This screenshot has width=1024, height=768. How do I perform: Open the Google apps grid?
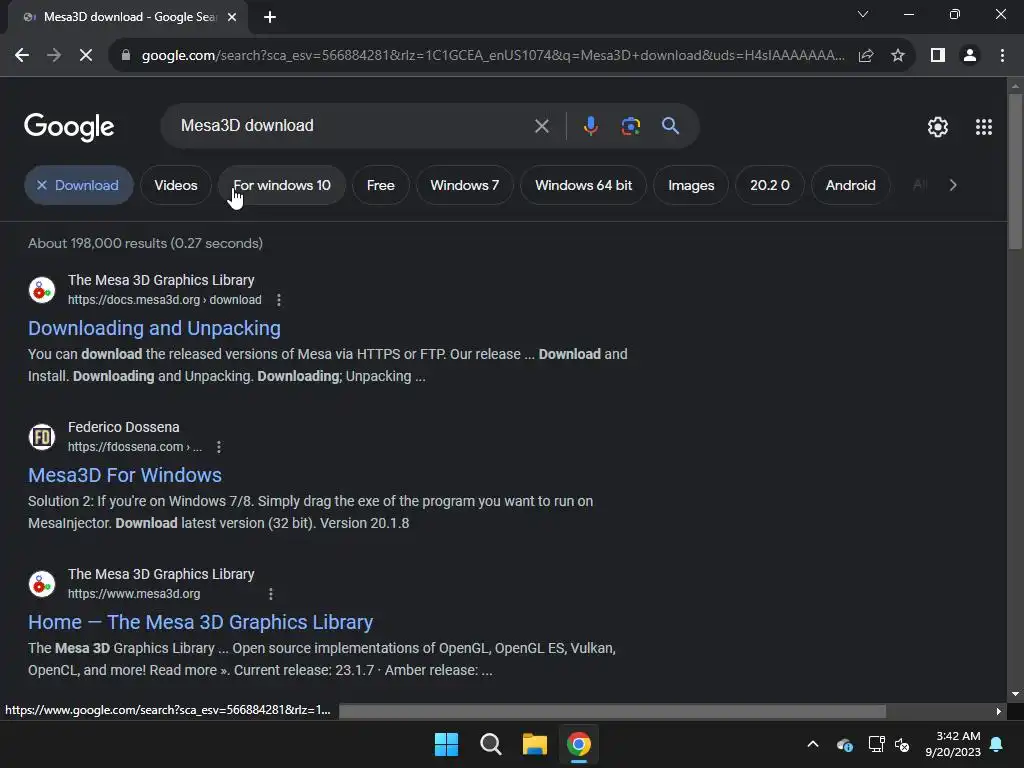point(984,127)
